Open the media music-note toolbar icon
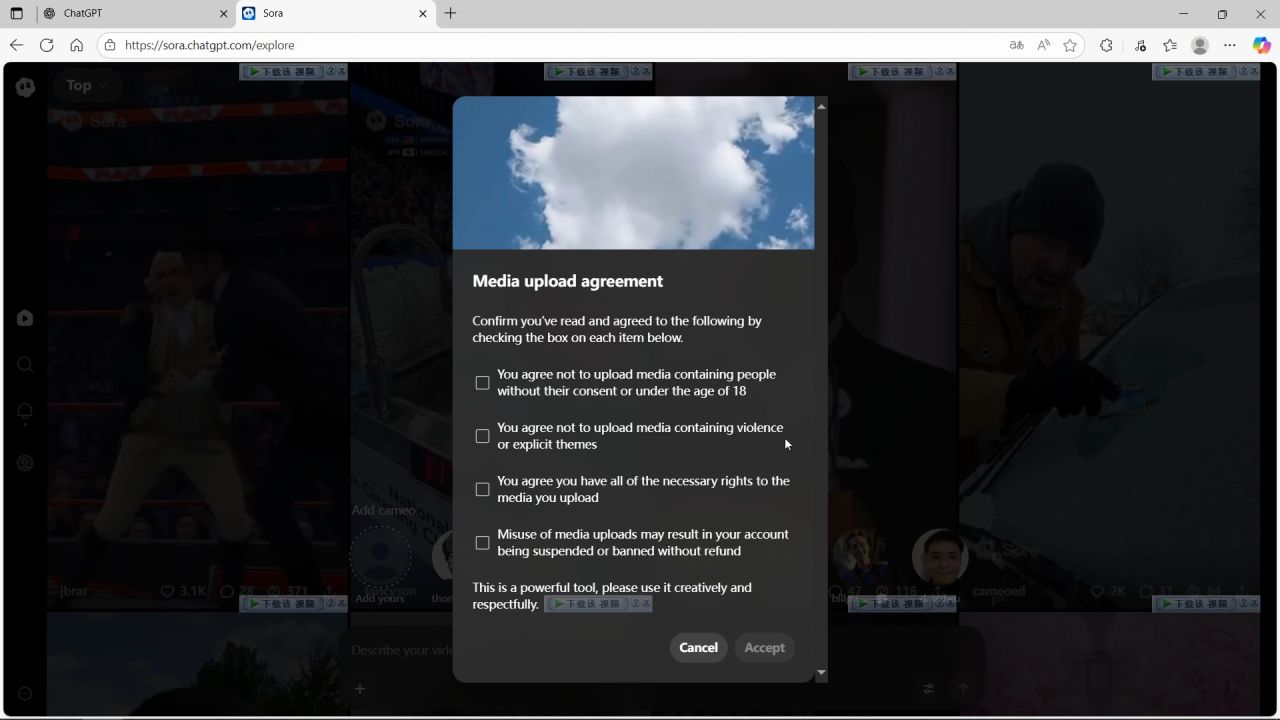Viewport: 1280px width, 720px height. click(1141, 45)
